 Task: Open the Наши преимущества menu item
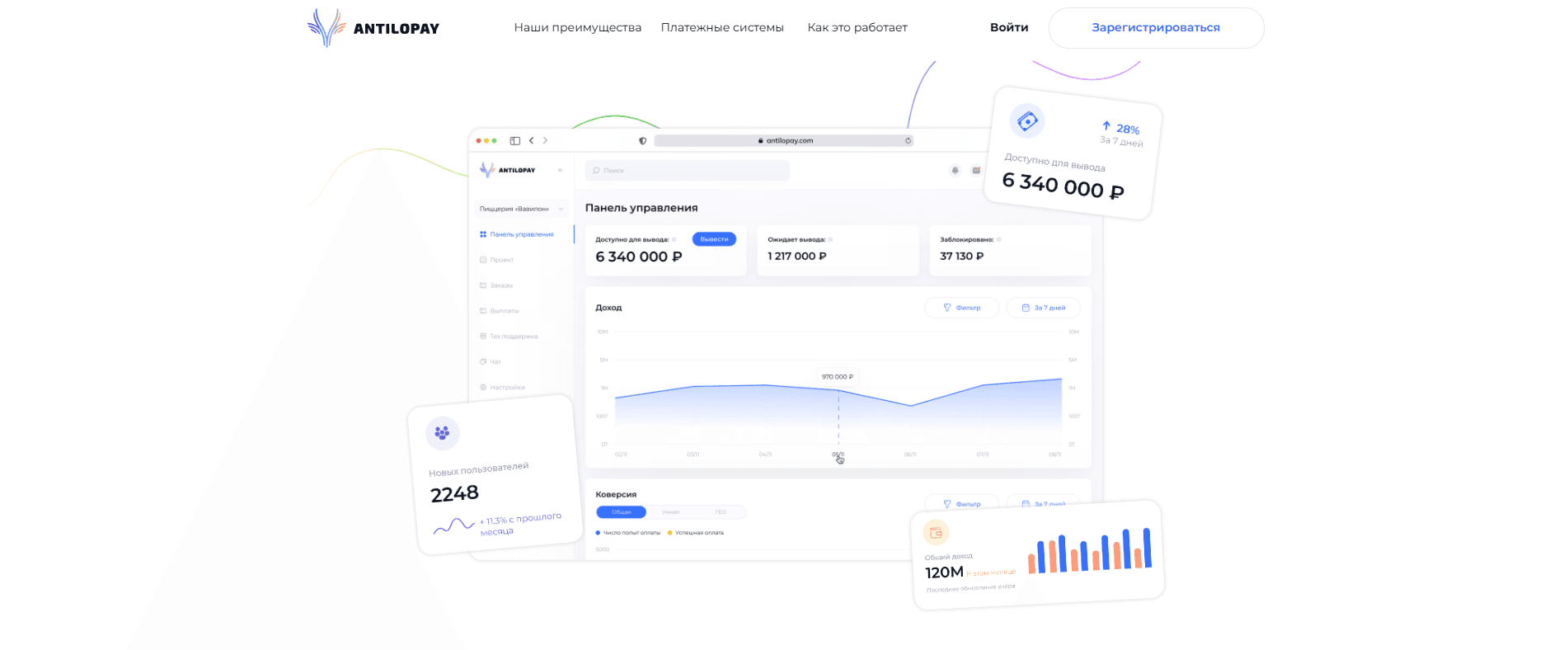click(577, 27)
